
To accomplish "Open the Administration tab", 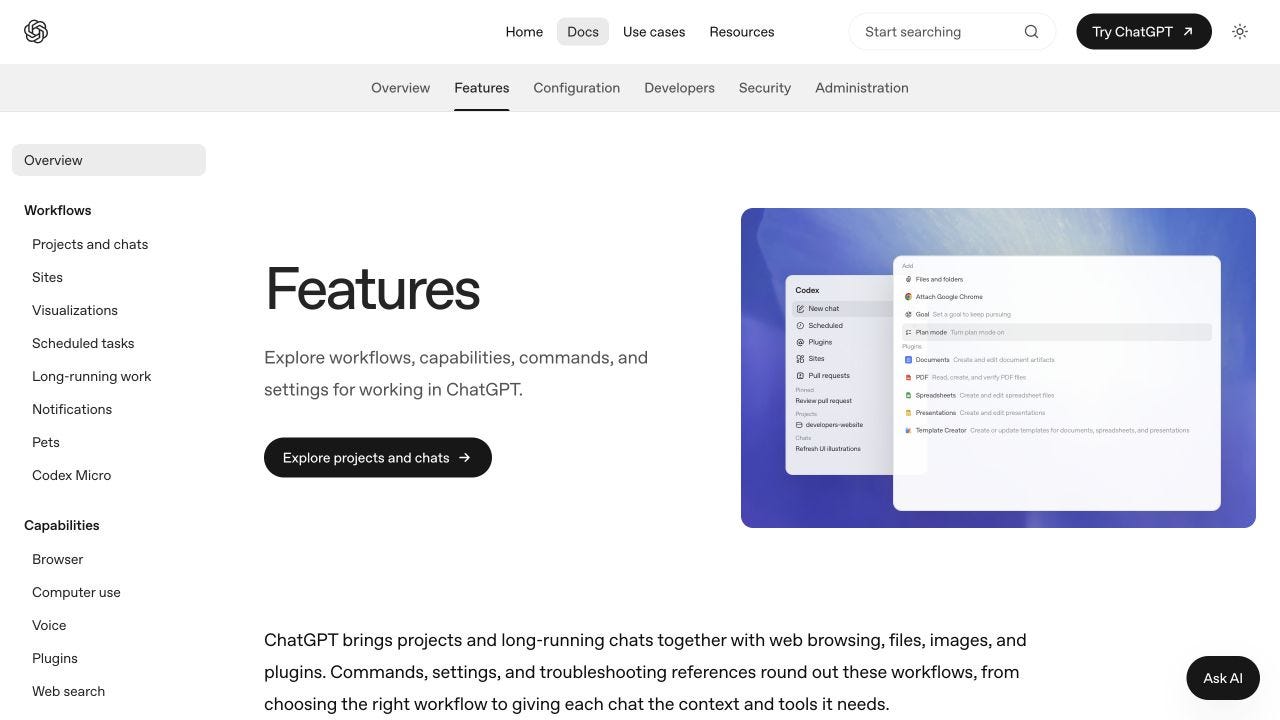I will [862, 88].
